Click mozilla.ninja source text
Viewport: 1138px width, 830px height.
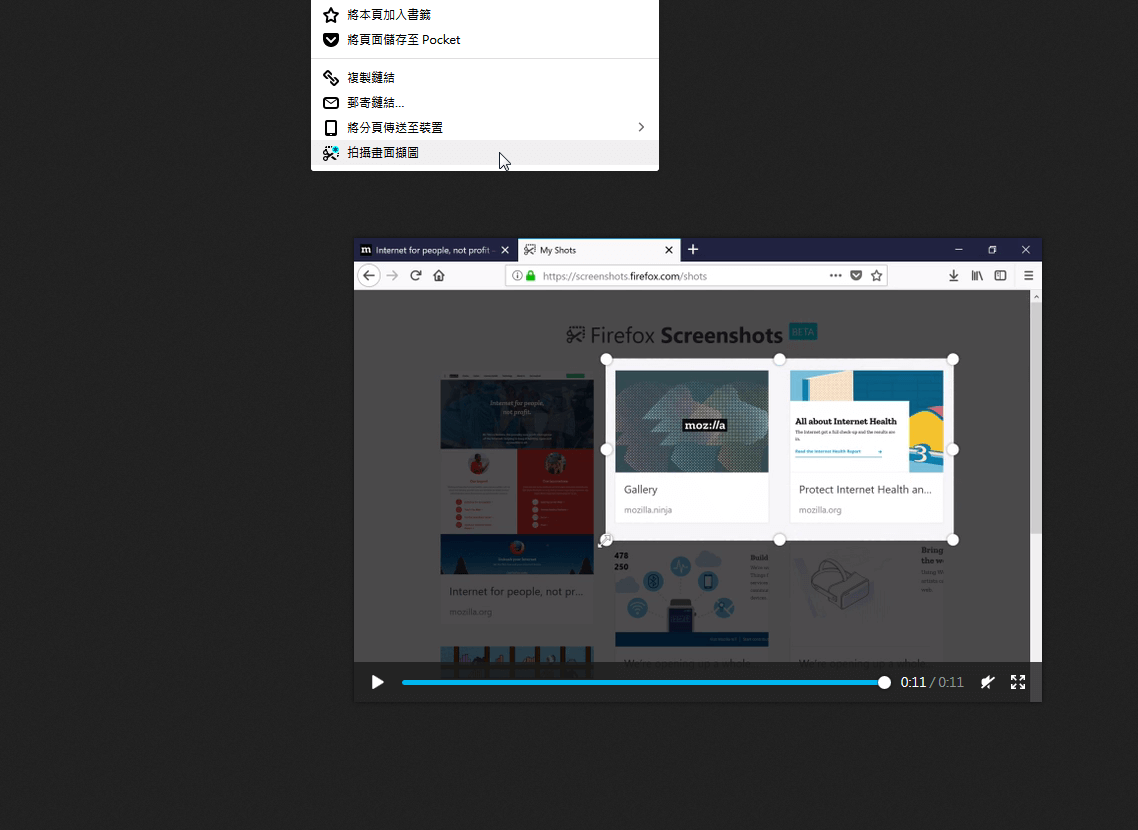pyautogui.click(x=648, y=510)
